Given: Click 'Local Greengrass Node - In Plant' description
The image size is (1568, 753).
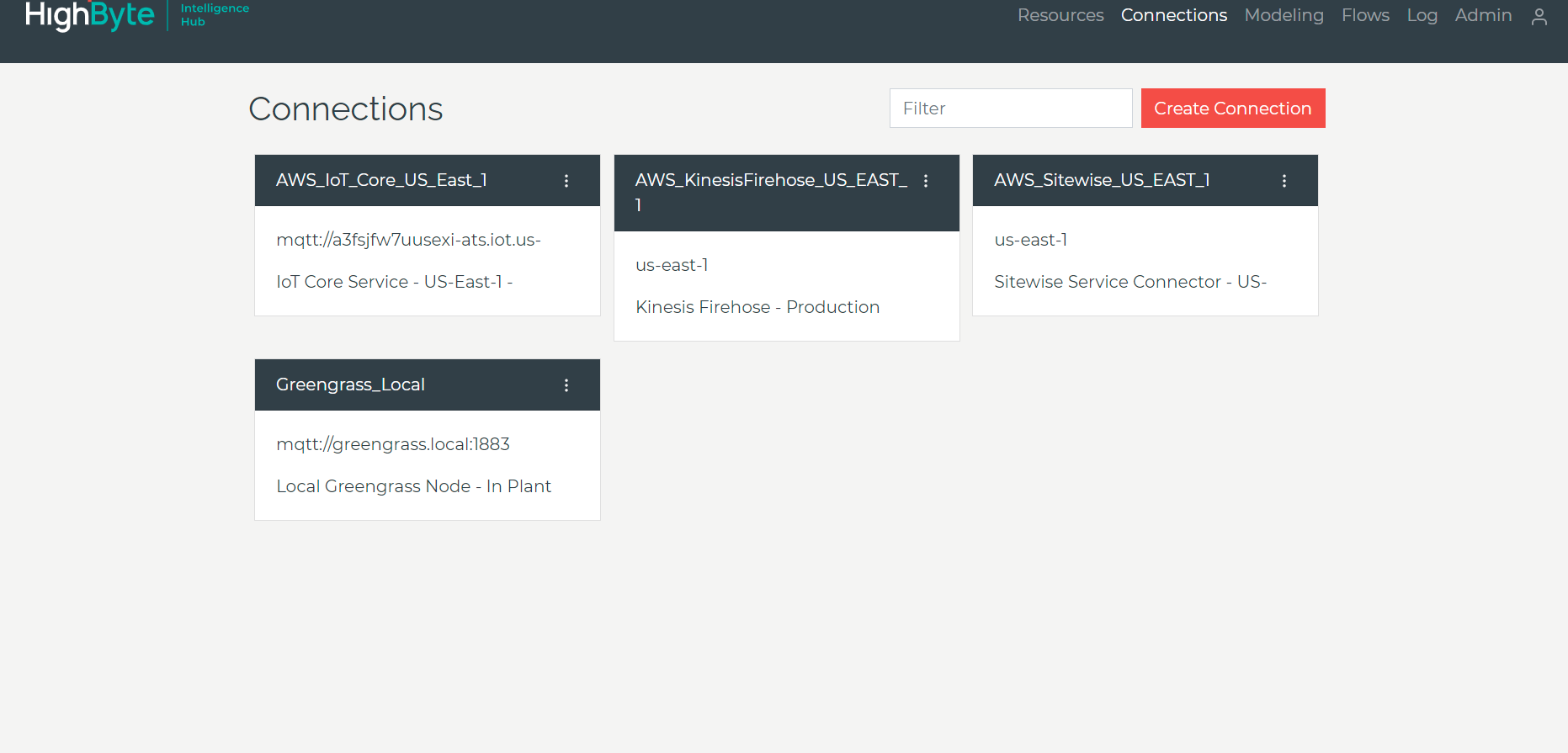Looking at the screenshot, I should tap(413, 486).
